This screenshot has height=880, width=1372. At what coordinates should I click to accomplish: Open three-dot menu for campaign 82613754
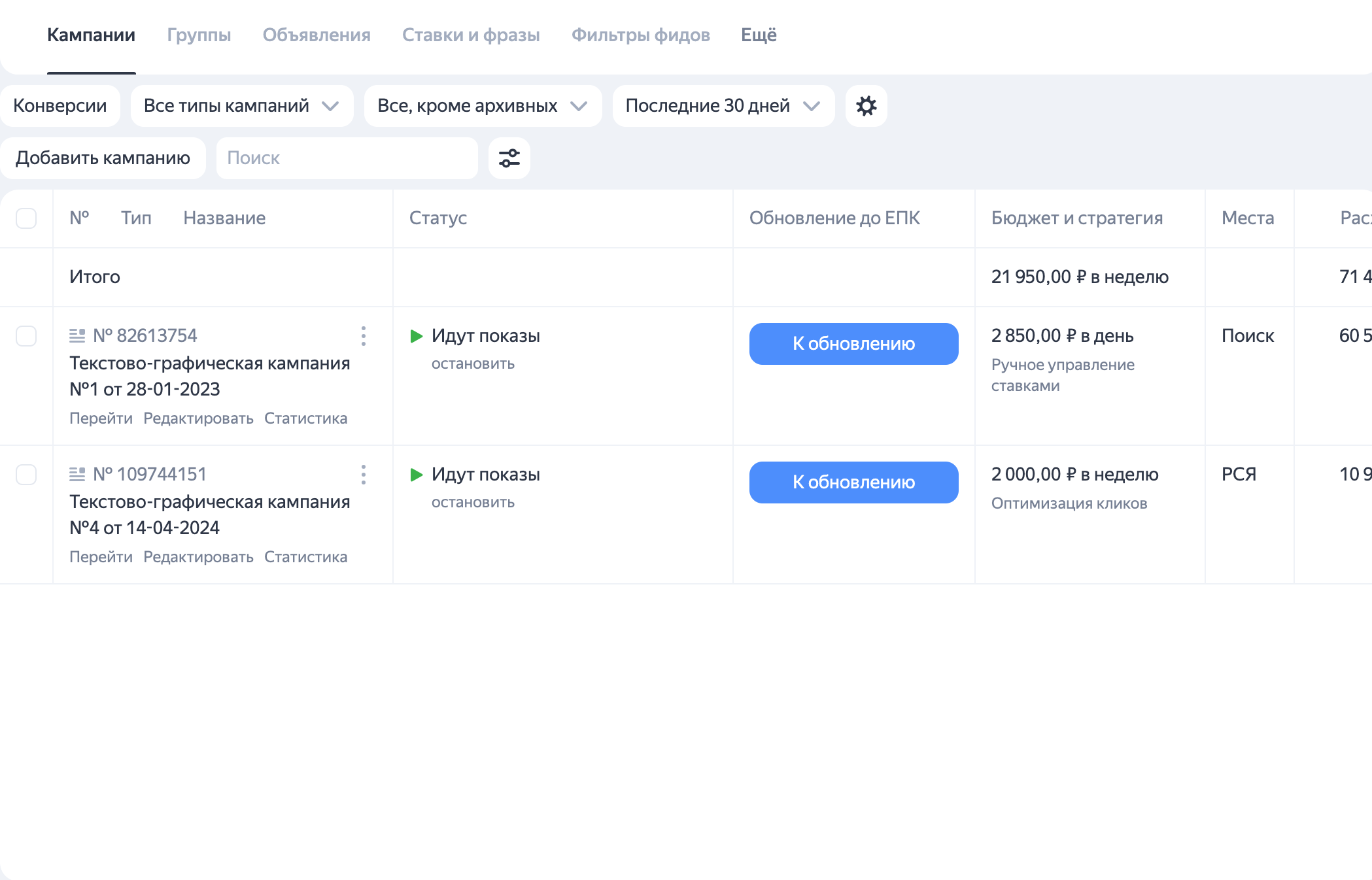pos(364,336)
